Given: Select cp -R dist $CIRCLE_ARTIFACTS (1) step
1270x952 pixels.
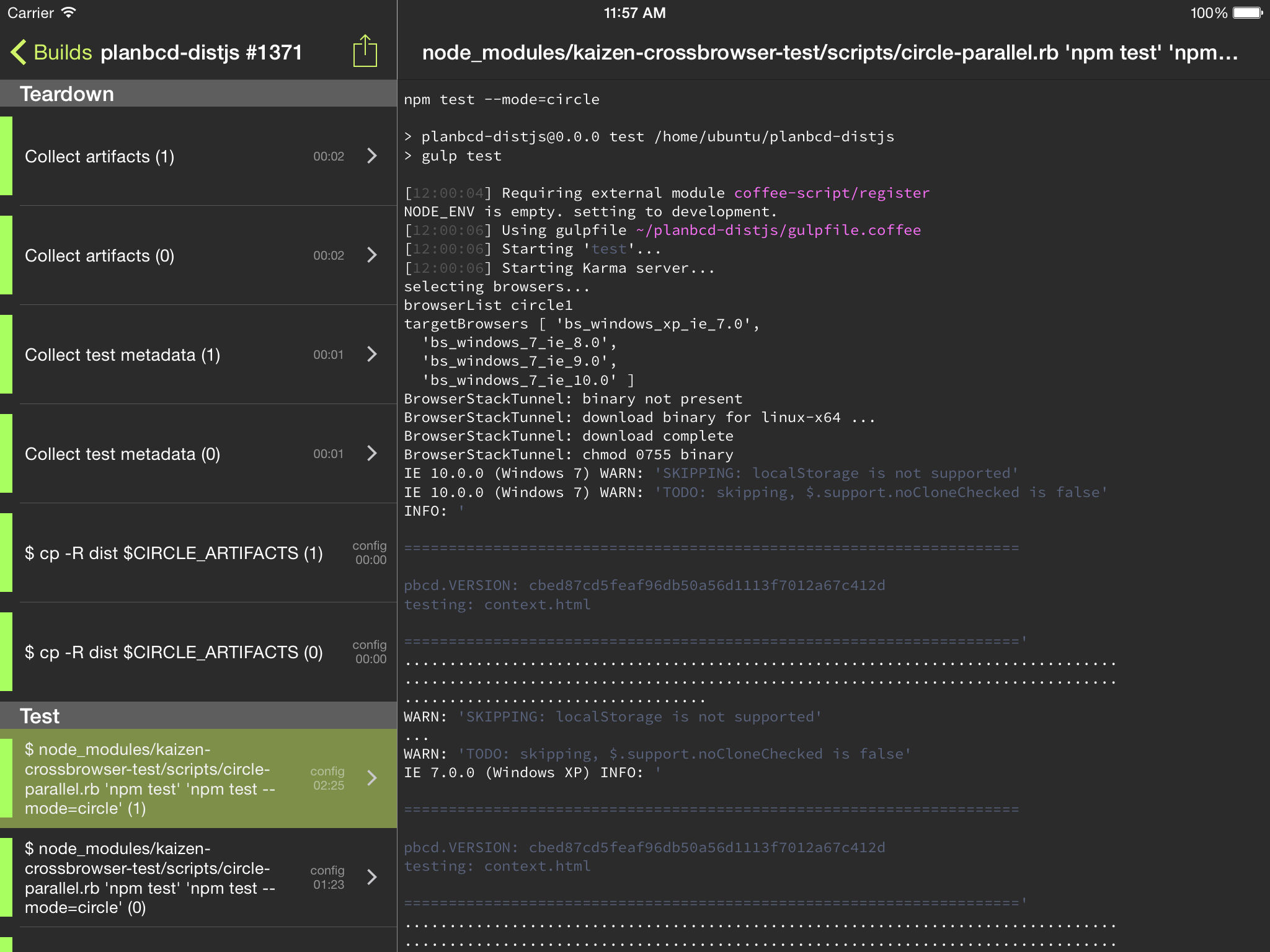Looking at the screenshot, I should (174, 553).
